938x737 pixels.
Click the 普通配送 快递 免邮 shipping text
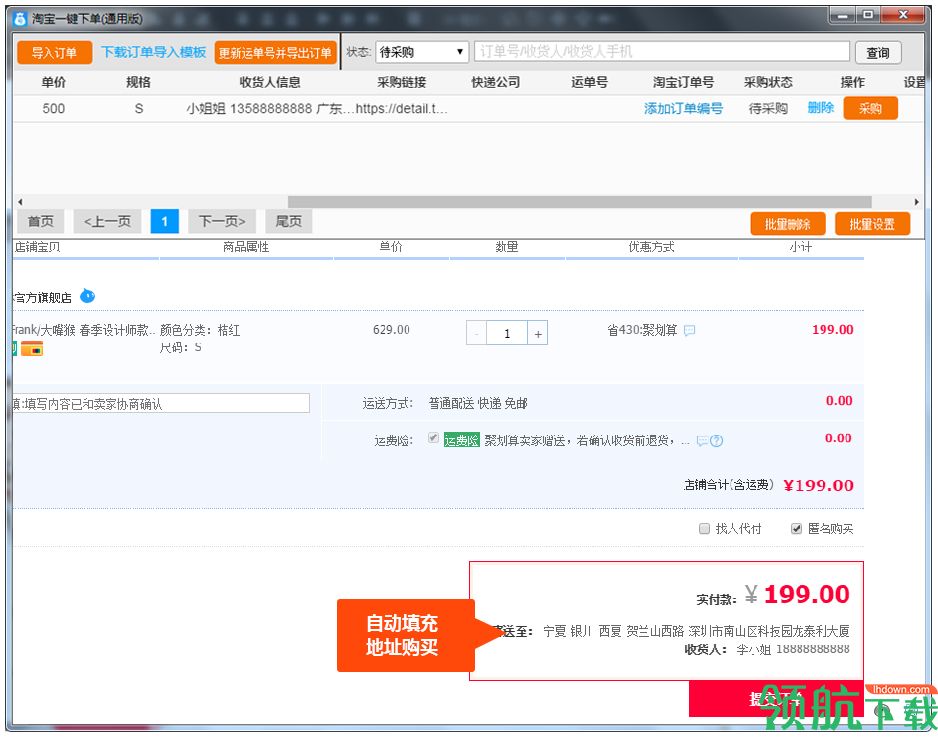[478, 403]
